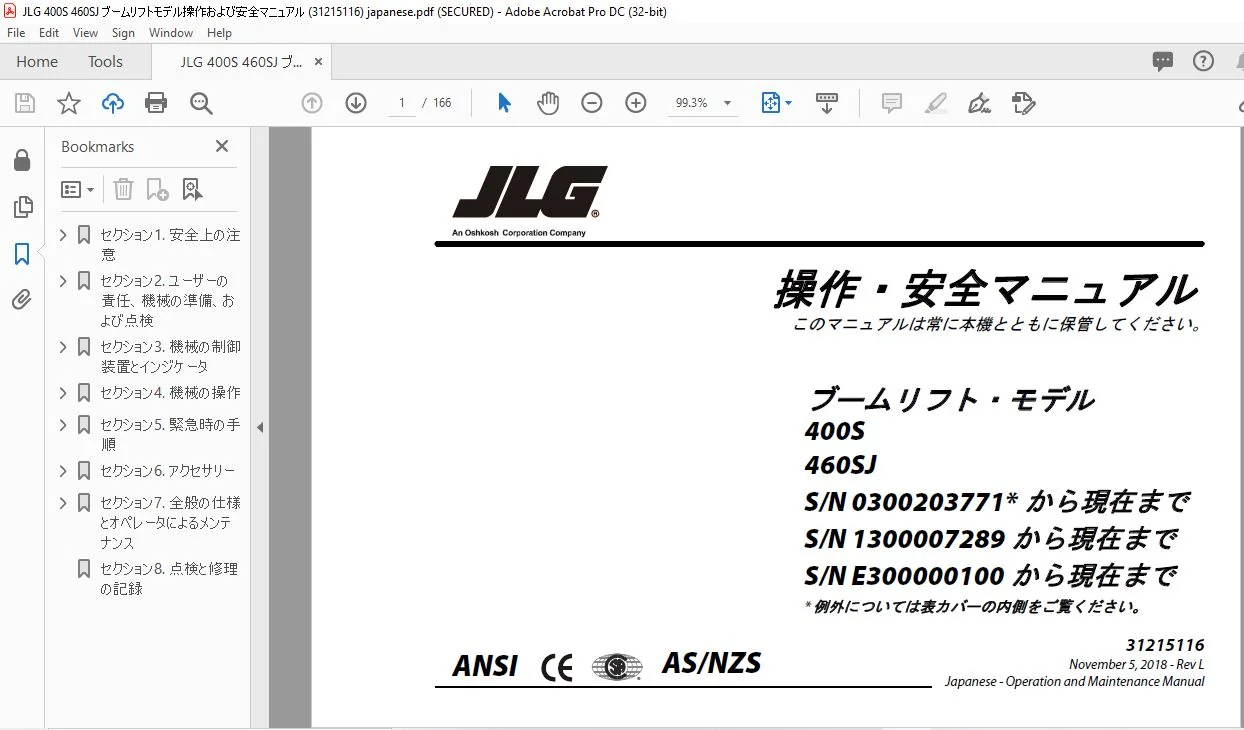This screenshot has height=730, width=1244.
Task: Select the セクション4. 機械の操作 bookmark text
Action: point(170,392)
